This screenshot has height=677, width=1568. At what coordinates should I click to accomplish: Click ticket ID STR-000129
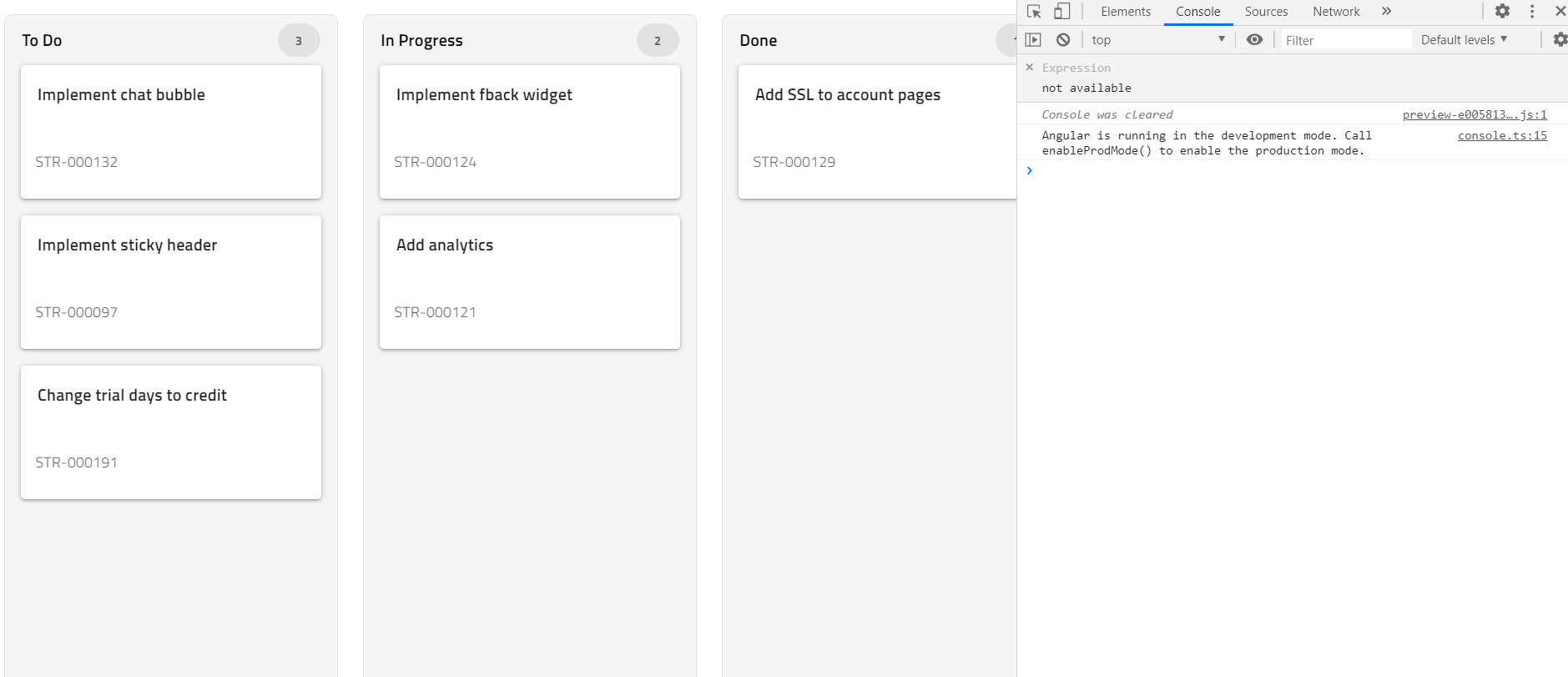[794, 162]
